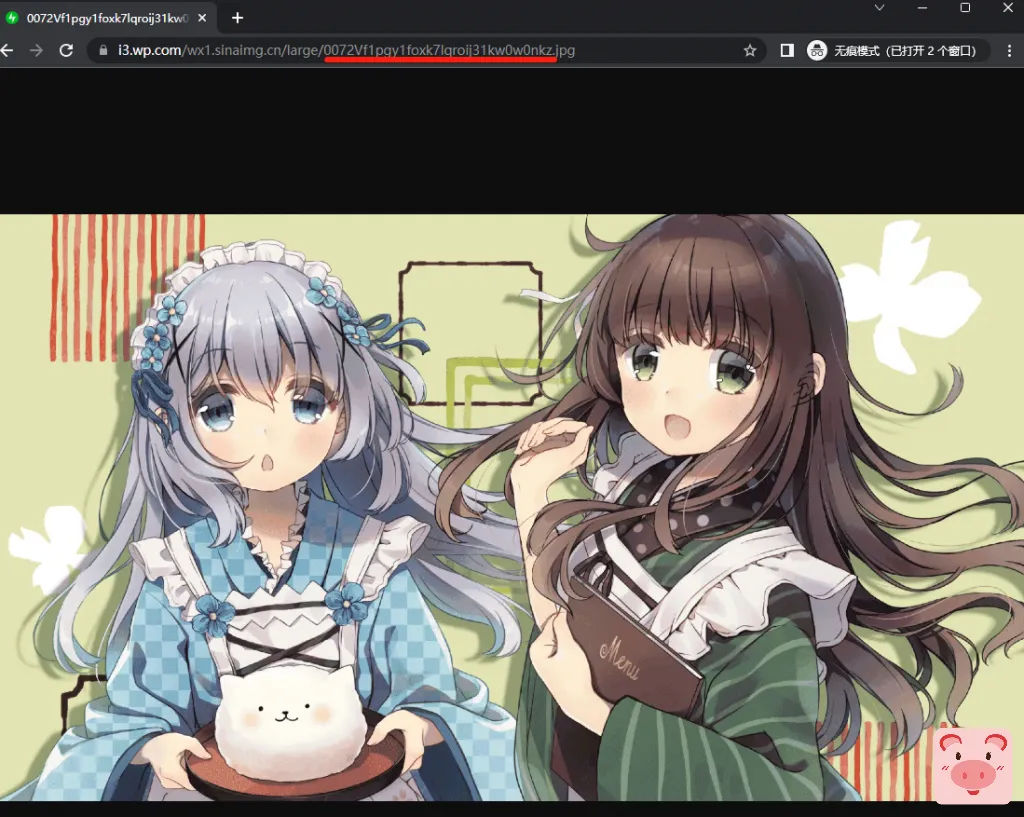Minimize the browser window
This screenshot has width=1024, height=817.
coord(922,8)
